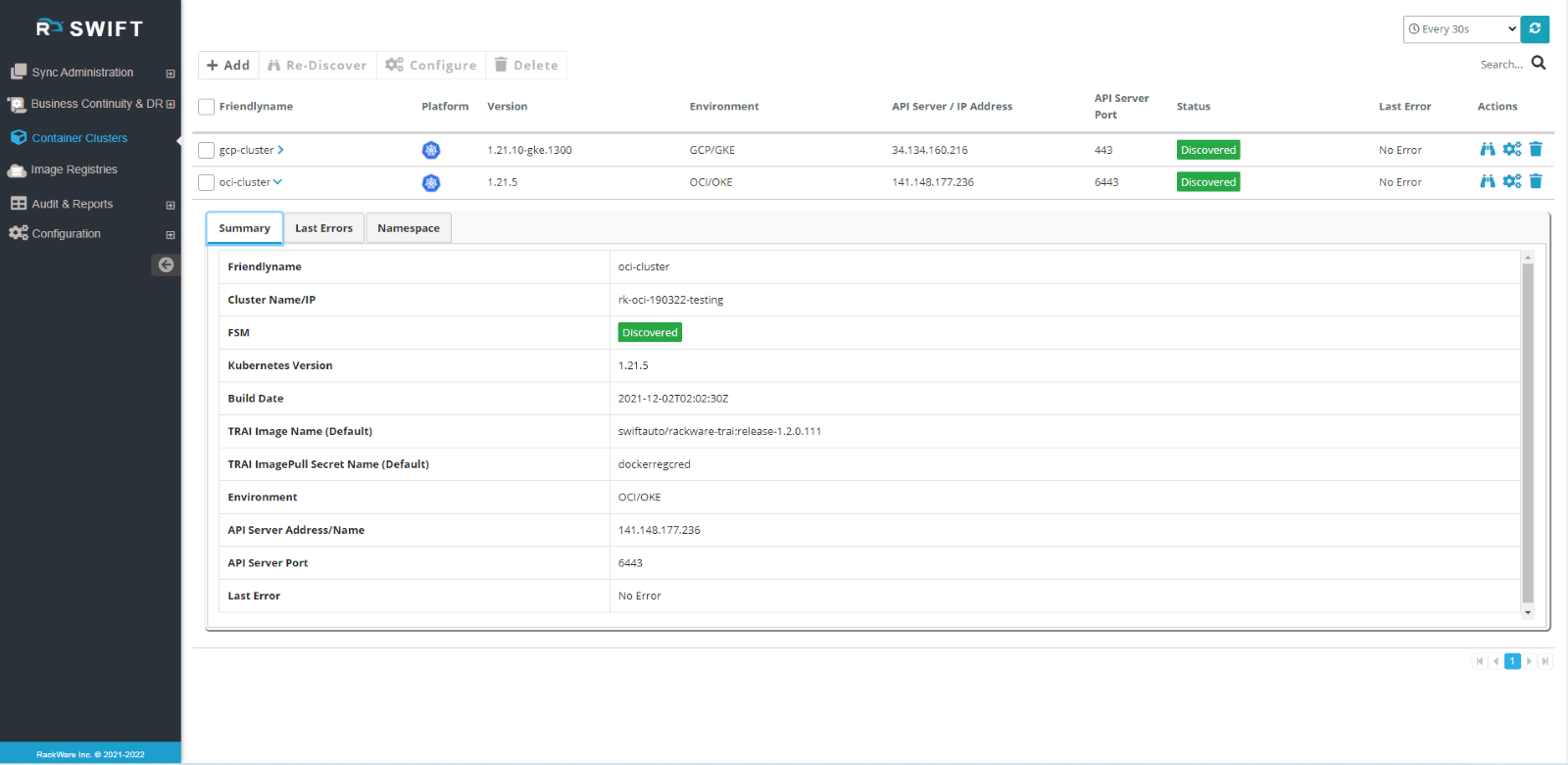Click the Add button
The width and height of the screenshot is (1568, 765).
228,65
